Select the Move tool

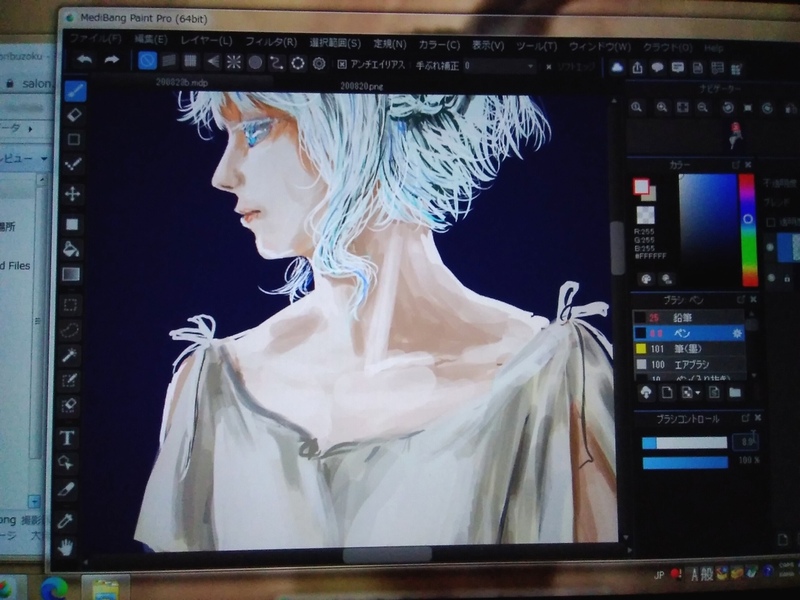pyautogui.click(x=72, y=194)
